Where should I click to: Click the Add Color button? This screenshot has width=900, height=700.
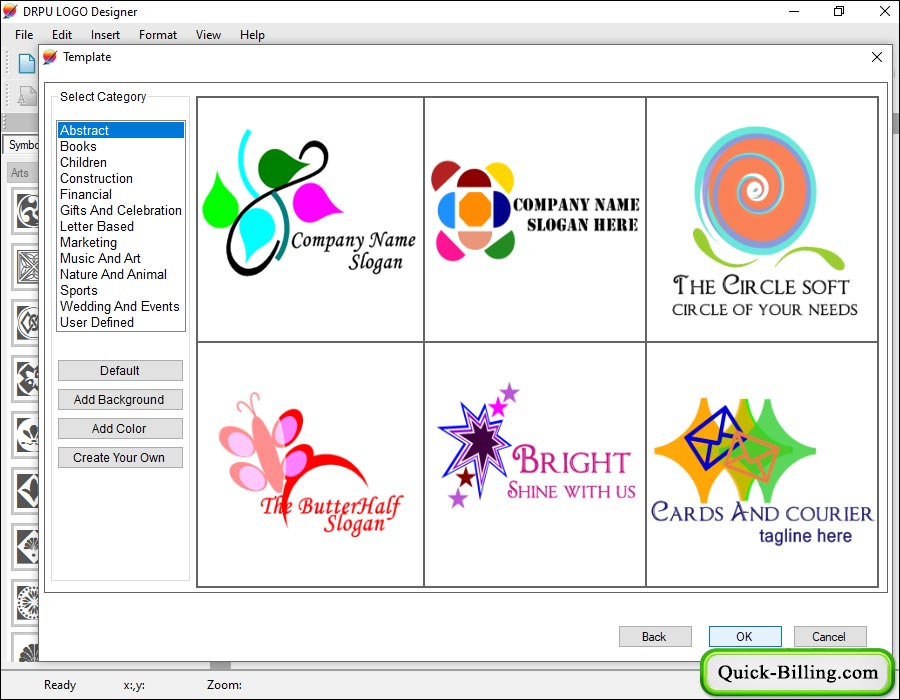tap(120, 429)
